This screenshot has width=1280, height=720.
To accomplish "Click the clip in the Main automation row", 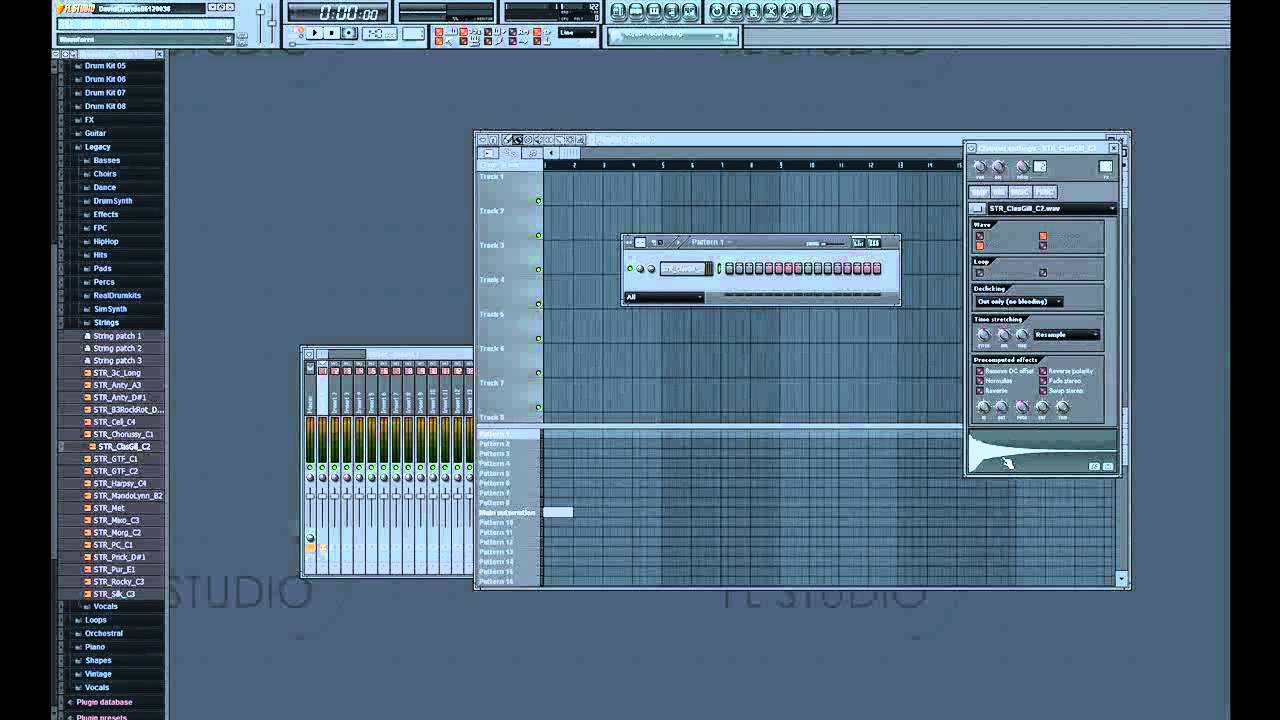I will (x=558, y=512).
